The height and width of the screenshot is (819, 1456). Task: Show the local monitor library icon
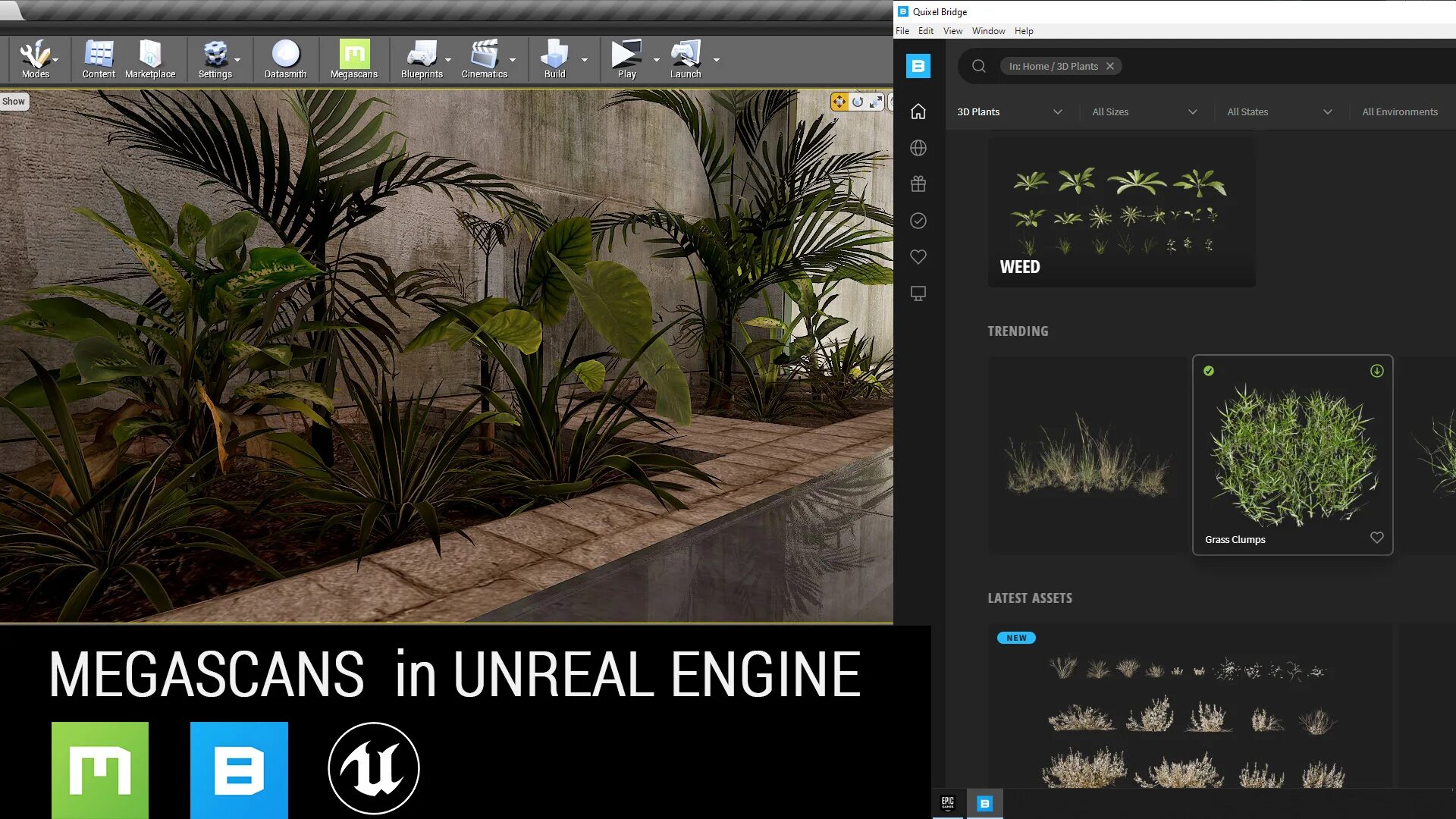pos(918,293)
